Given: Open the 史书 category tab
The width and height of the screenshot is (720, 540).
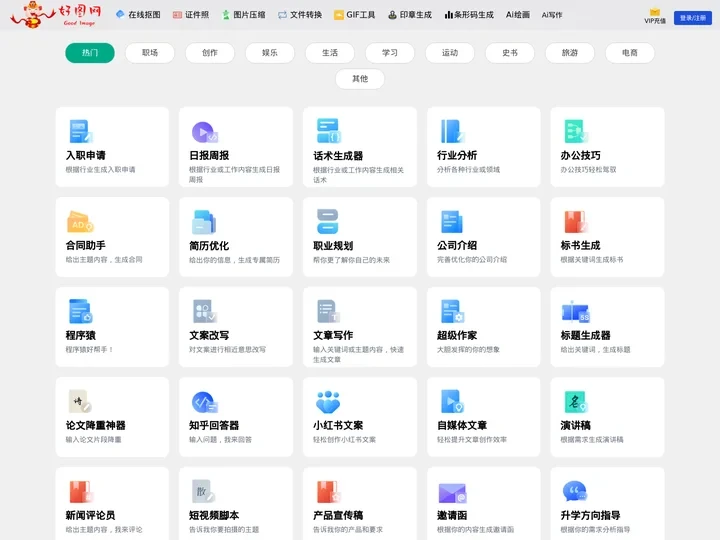Looking at the screenshot, I should pyautogui.click(x=510, y=53).
